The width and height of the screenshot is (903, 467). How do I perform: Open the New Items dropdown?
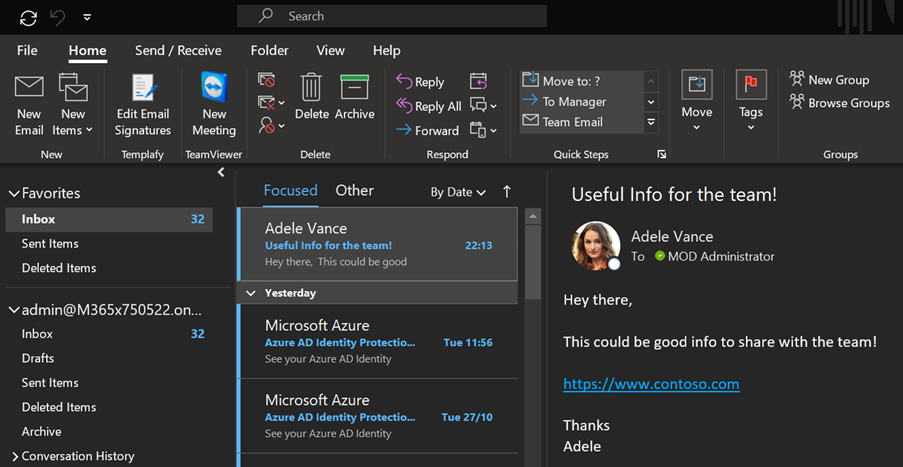pyautogui.click(x=73, y=105)
